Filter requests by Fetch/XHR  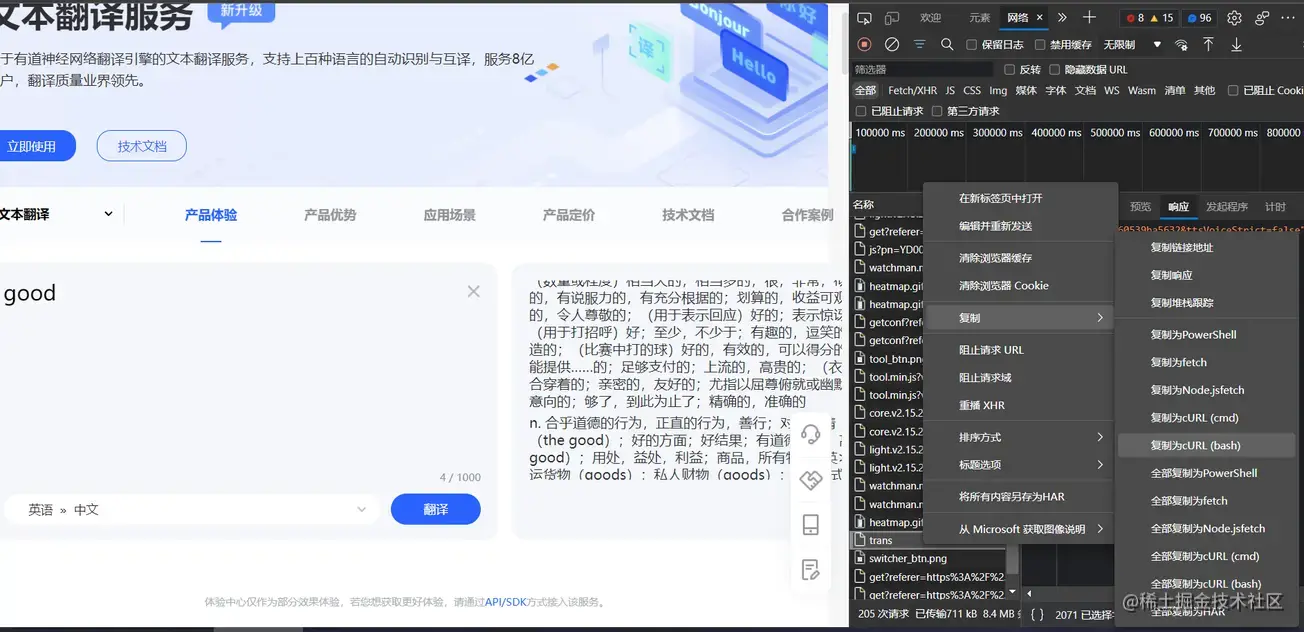[x=912, y=91]
